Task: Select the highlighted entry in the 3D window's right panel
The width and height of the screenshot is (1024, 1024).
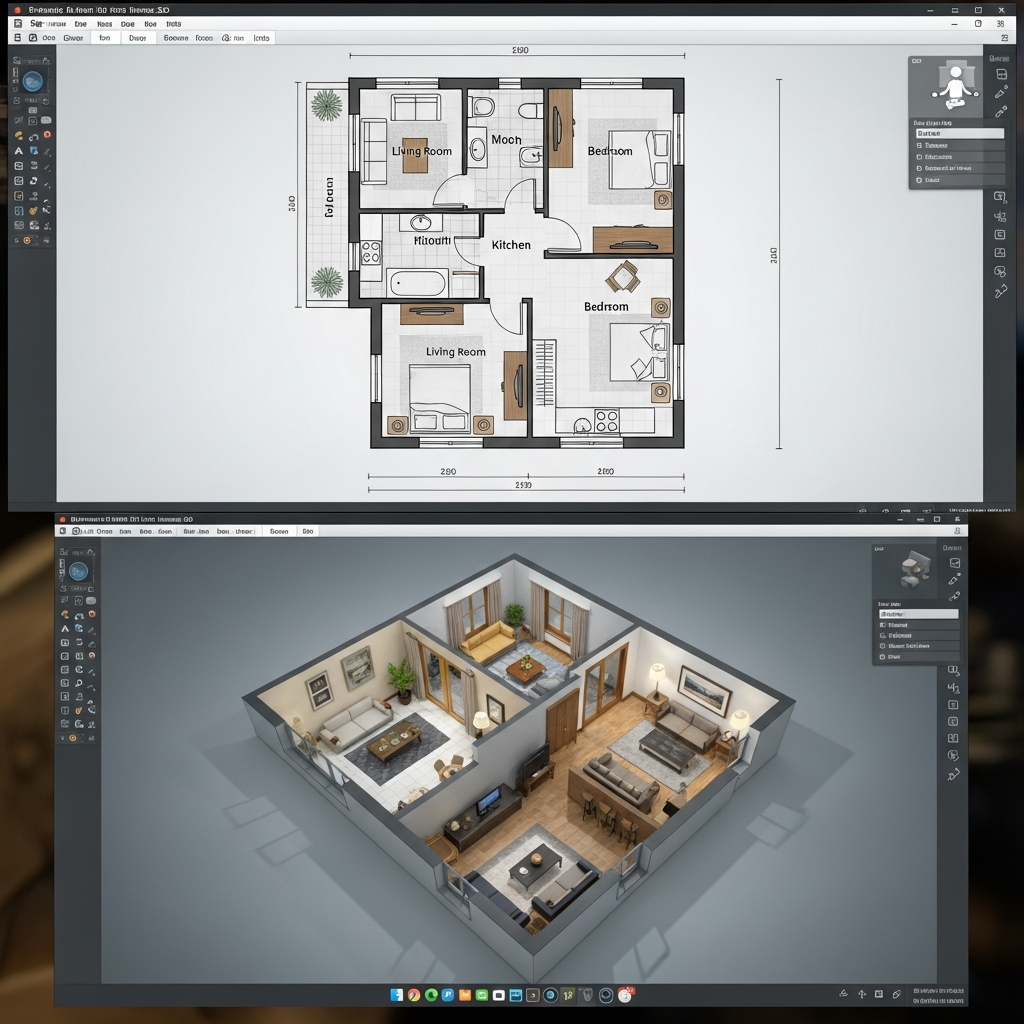Action: pyautogui.click(x=917, y=614)
